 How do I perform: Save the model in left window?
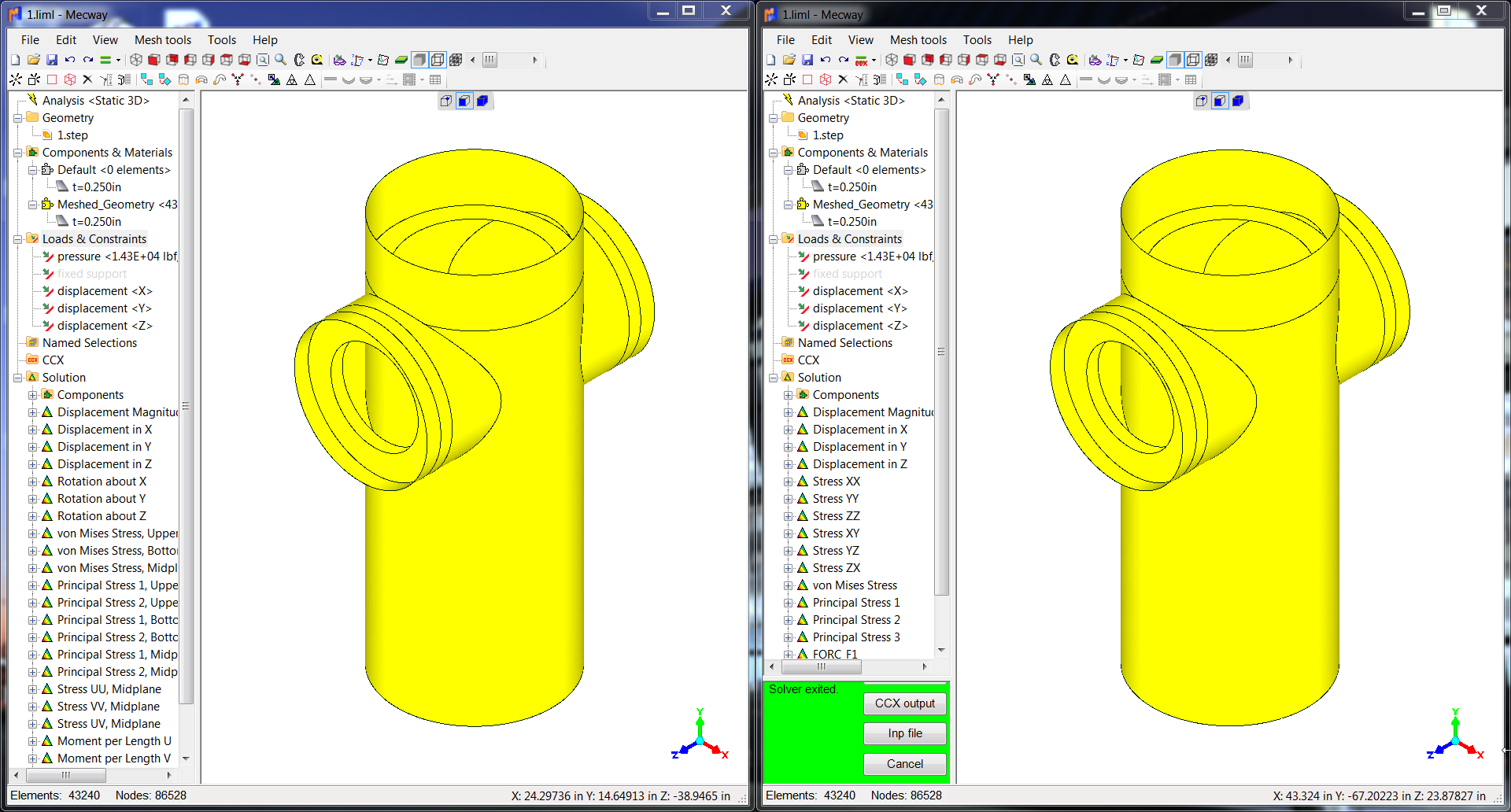click(x=52, y=60)
